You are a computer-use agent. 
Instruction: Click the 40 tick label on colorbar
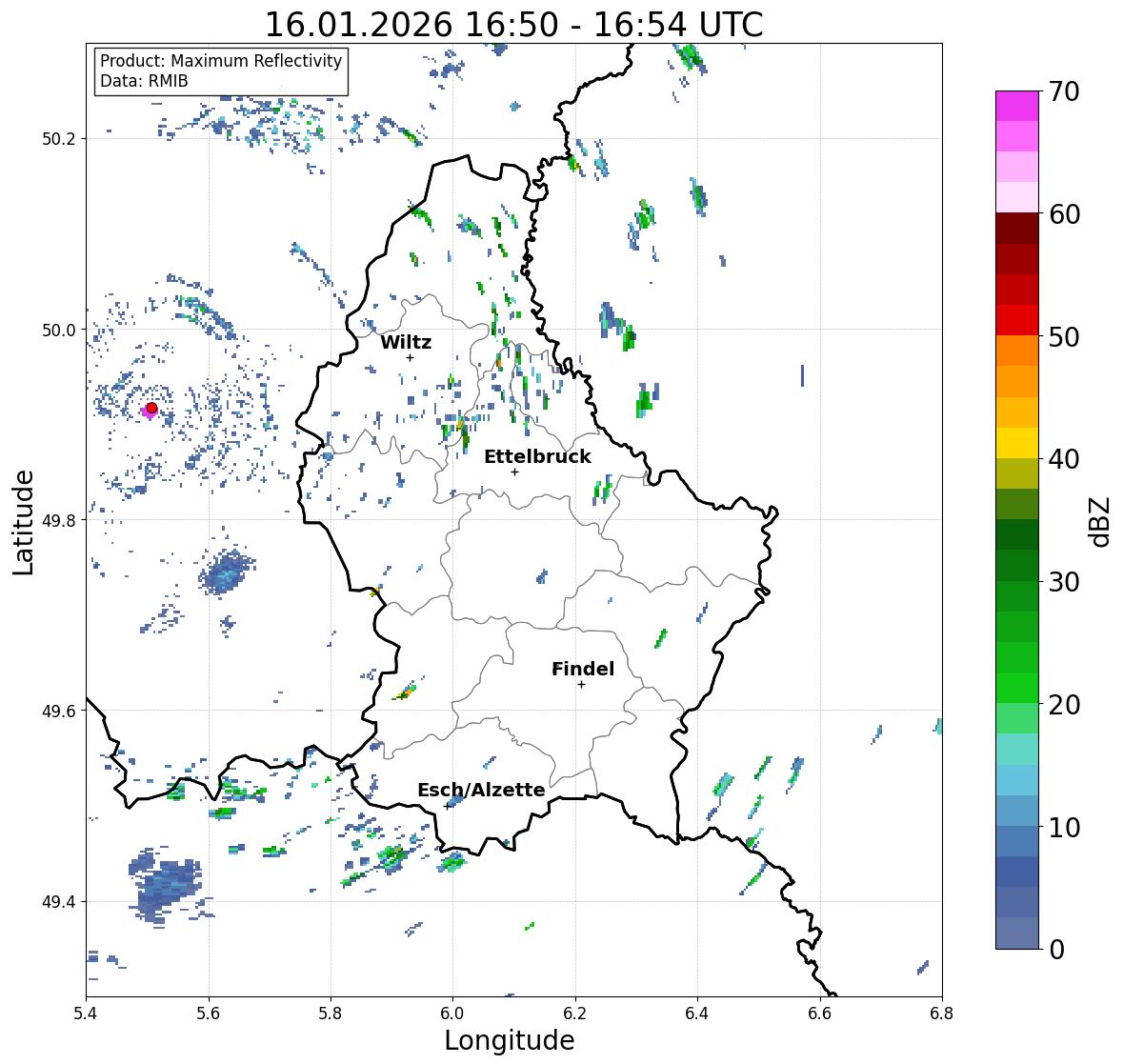(x=1064, y=459)
